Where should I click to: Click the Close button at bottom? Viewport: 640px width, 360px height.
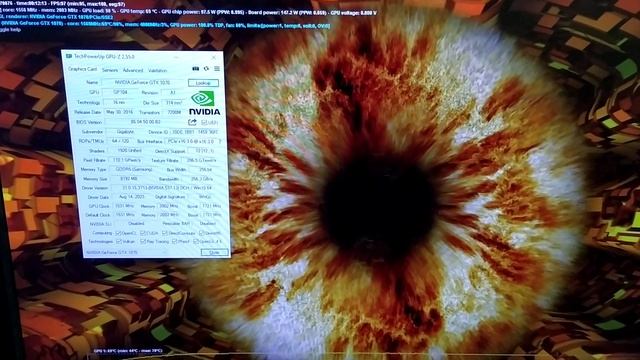pos(215,253)
